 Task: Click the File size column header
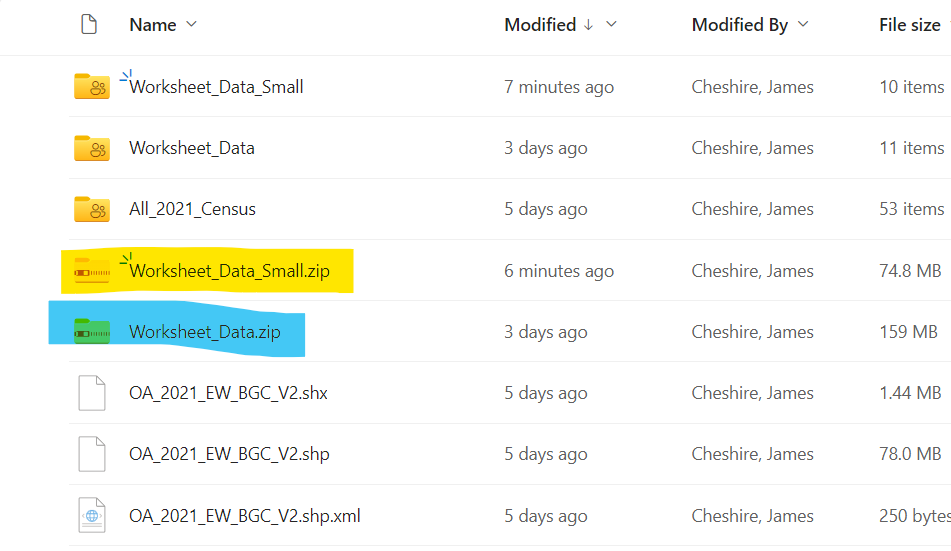pyautogui.click(x=909, y=25)
